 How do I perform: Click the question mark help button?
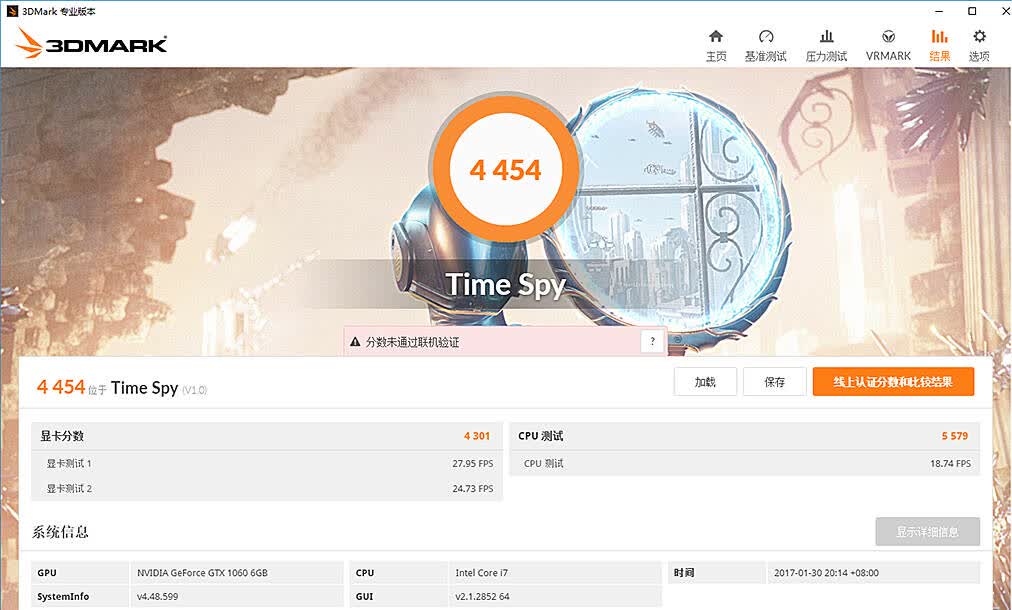click(653, 341)
